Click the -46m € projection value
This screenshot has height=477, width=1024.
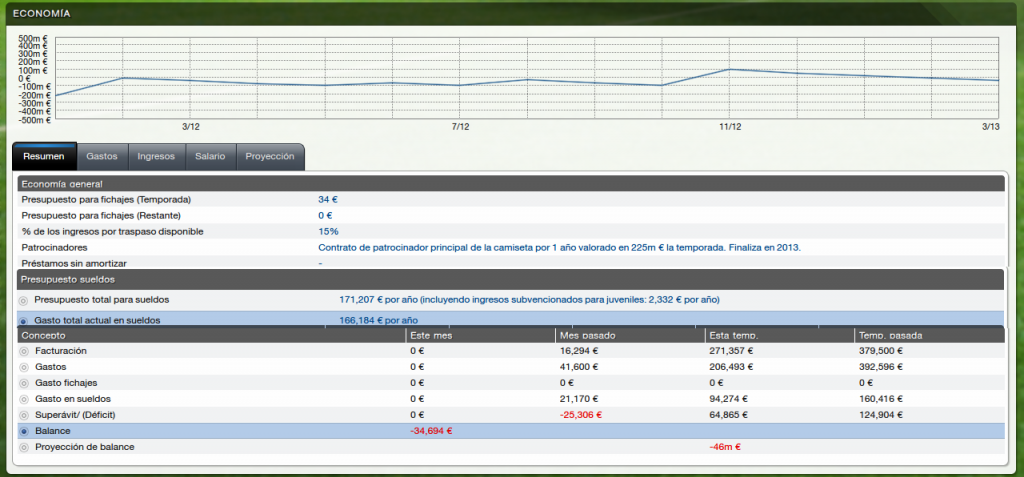click(725, 448)
